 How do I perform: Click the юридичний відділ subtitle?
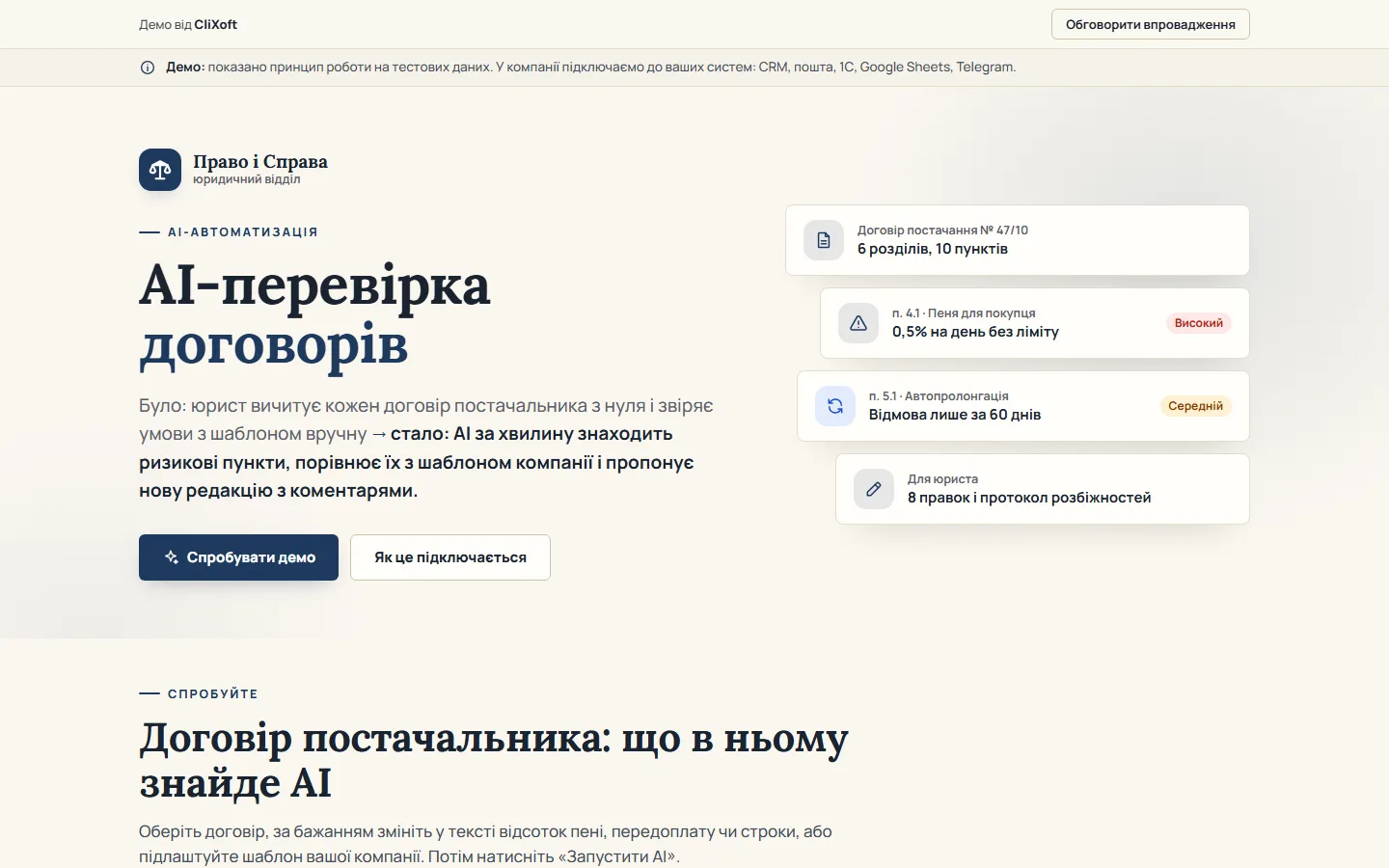click(x=247, y=179)
